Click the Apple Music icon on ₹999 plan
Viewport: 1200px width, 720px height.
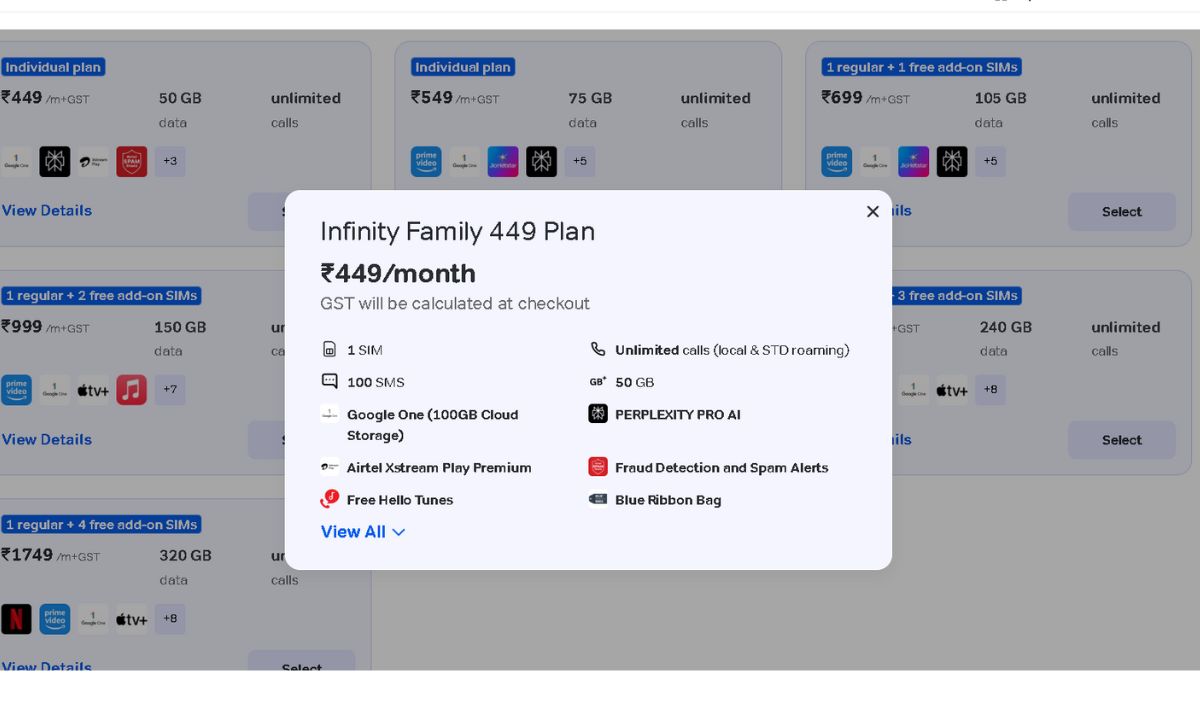click(131, 390)
